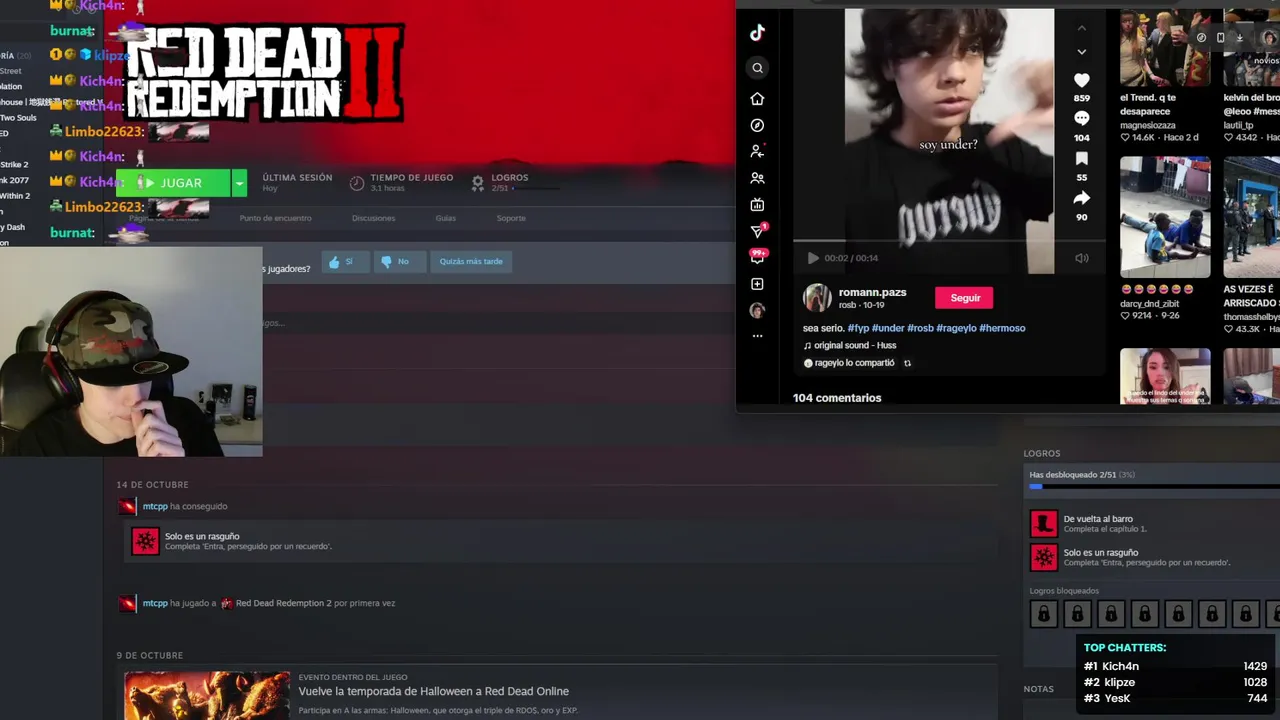Click Kich4n in Top Chatters list

1120,666
